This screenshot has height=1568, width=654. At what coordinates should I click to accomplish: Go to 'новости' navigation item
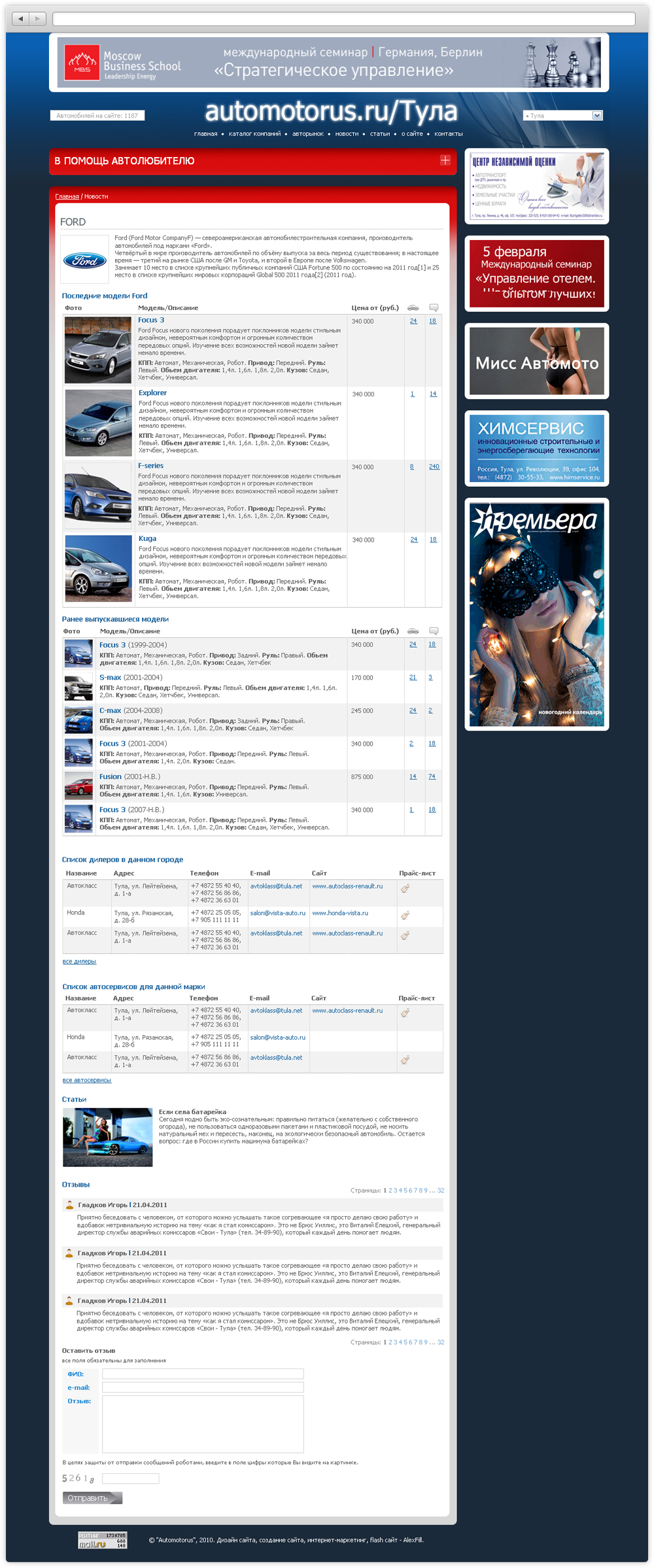(x=347, y=134)
